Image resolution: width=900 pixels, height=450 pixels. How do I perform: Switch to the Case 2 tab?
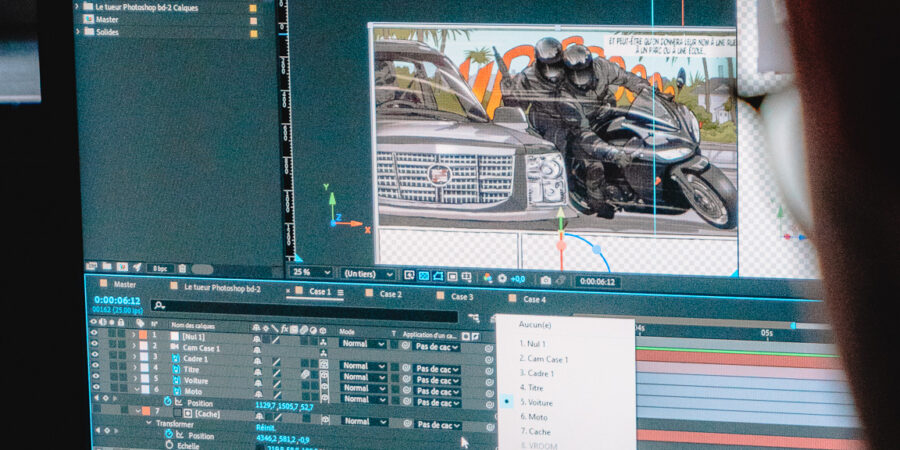[390, 294]
